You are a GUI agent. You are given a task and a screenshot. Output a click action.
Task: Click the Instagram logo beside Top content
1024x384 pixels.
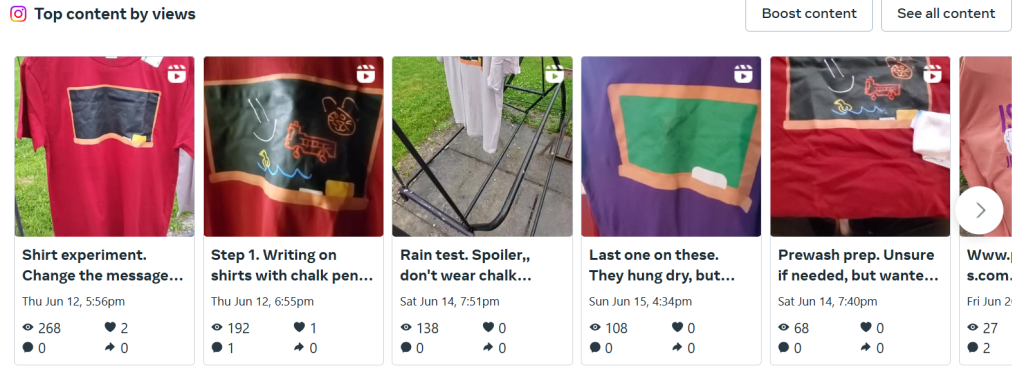[18, 14]
